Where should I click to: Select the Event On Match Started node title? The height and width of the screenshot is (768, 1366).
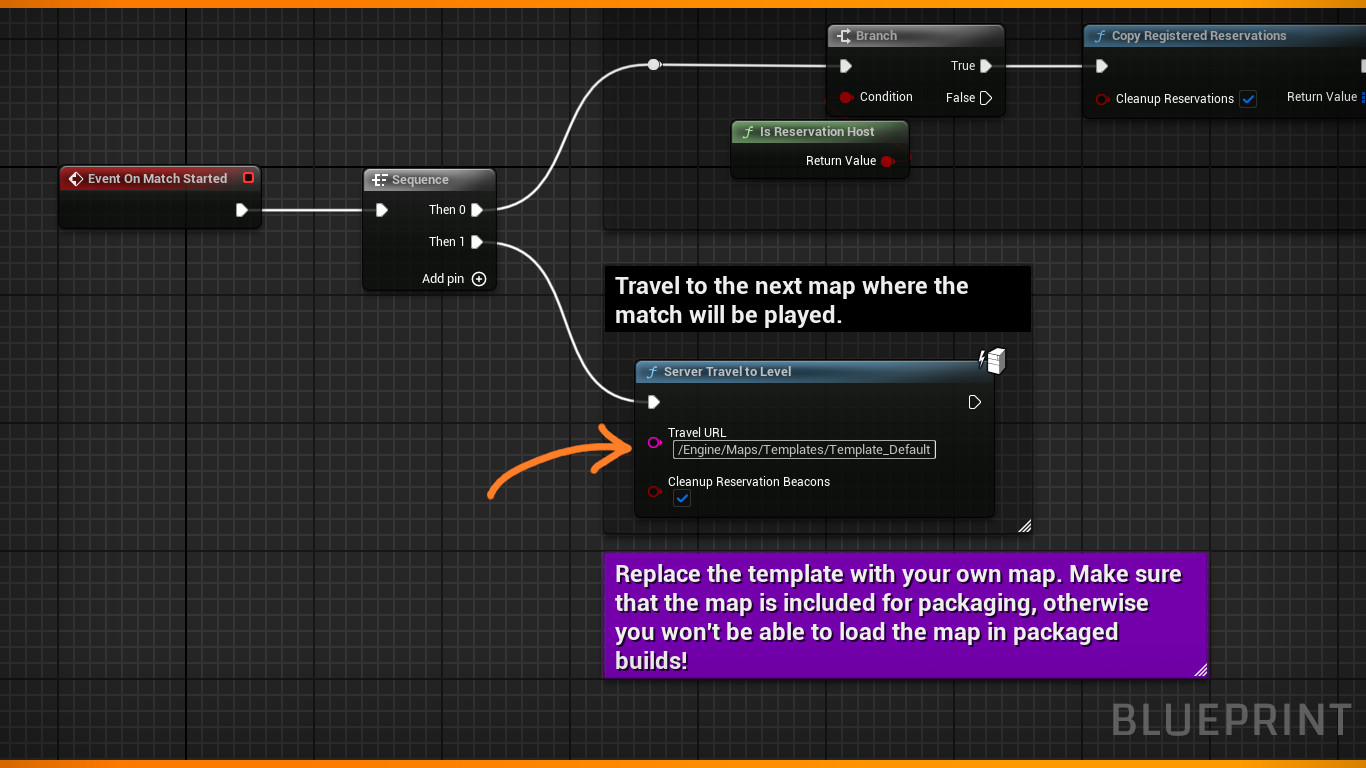[157, 179]
